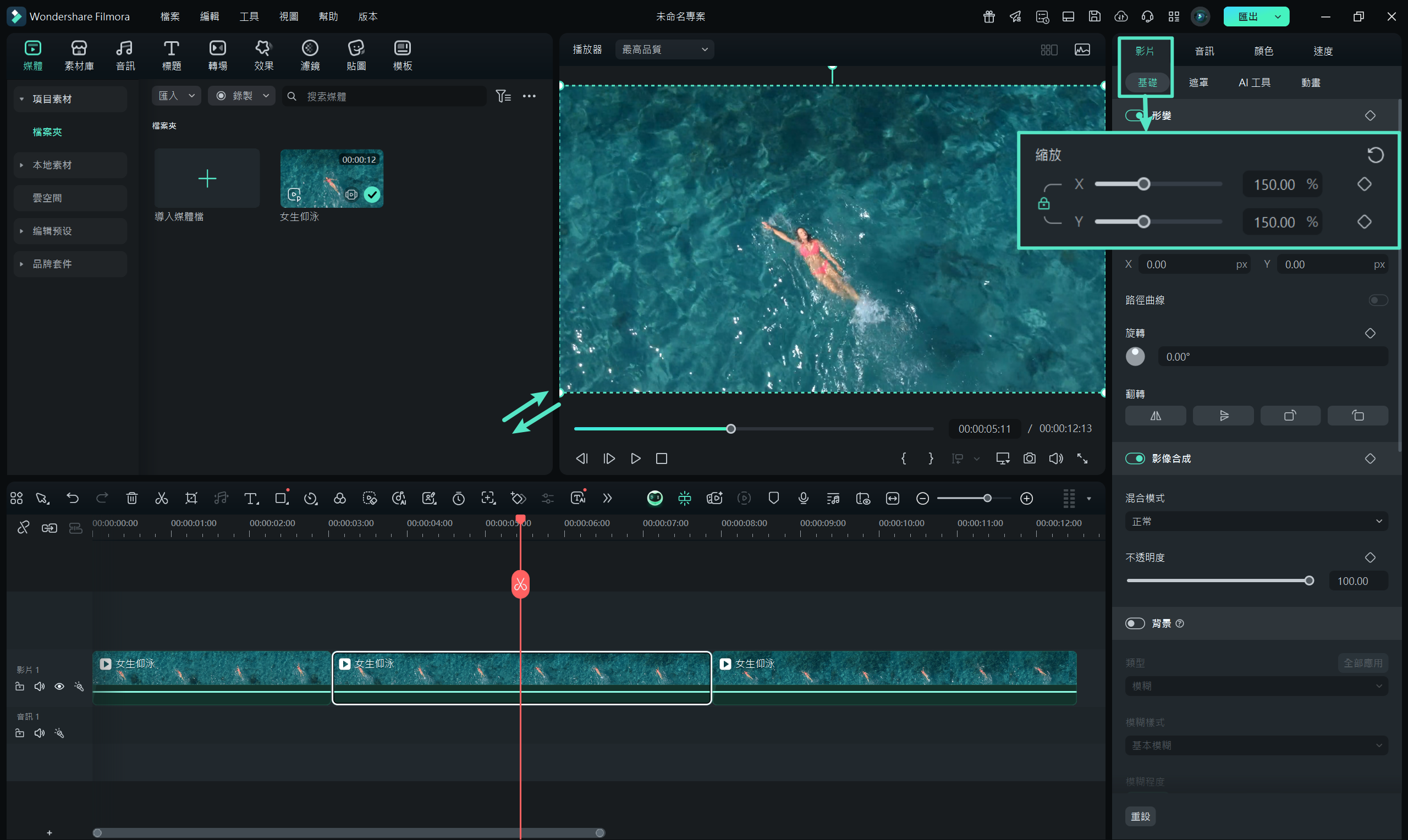The height and width of the screenshot is (840, 1408).
Task: Click the flip horizontal button under 翻轉
Action: tap(1156, 416)
